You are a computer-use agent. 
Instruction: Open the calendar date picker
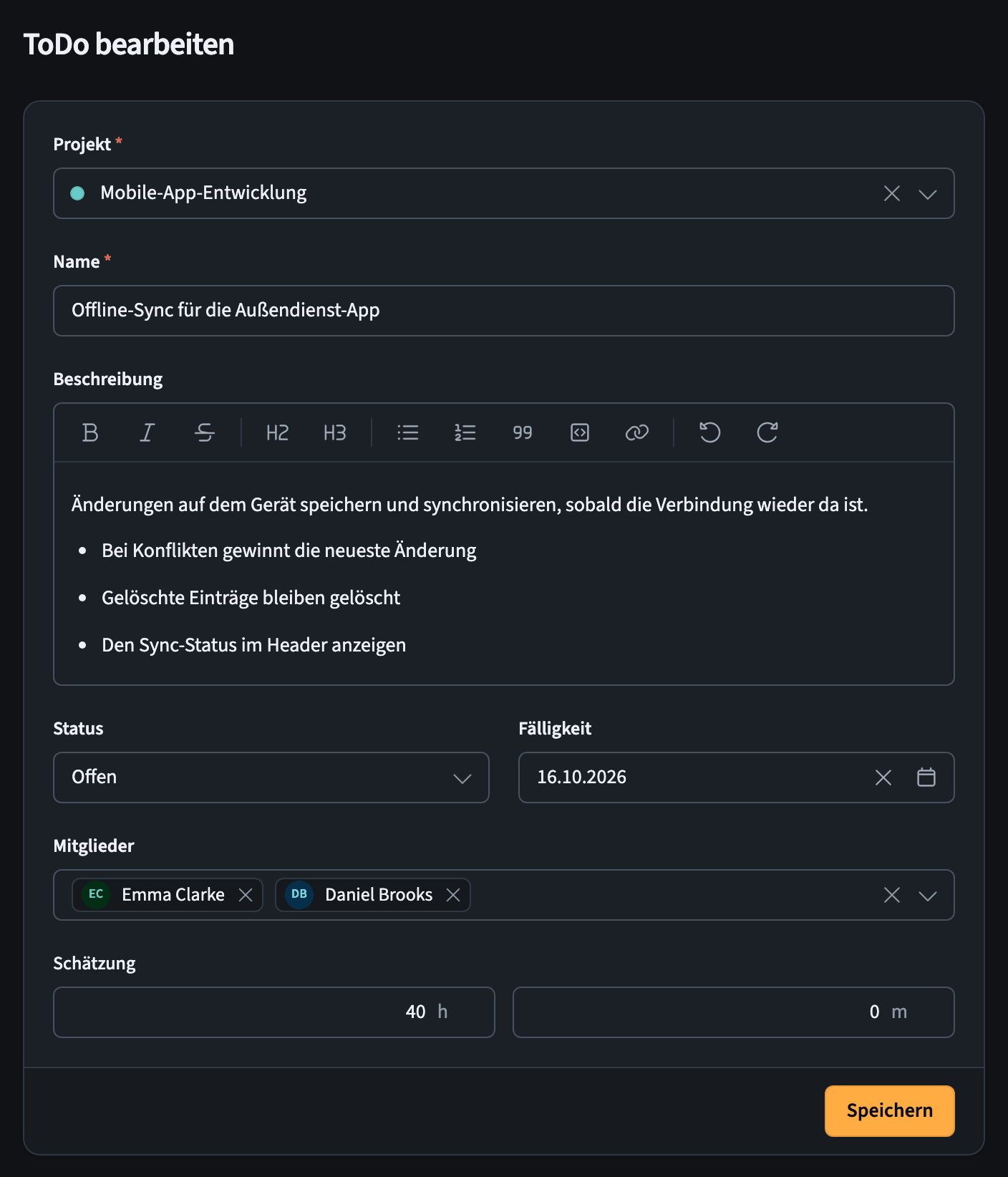click(926, 778)
